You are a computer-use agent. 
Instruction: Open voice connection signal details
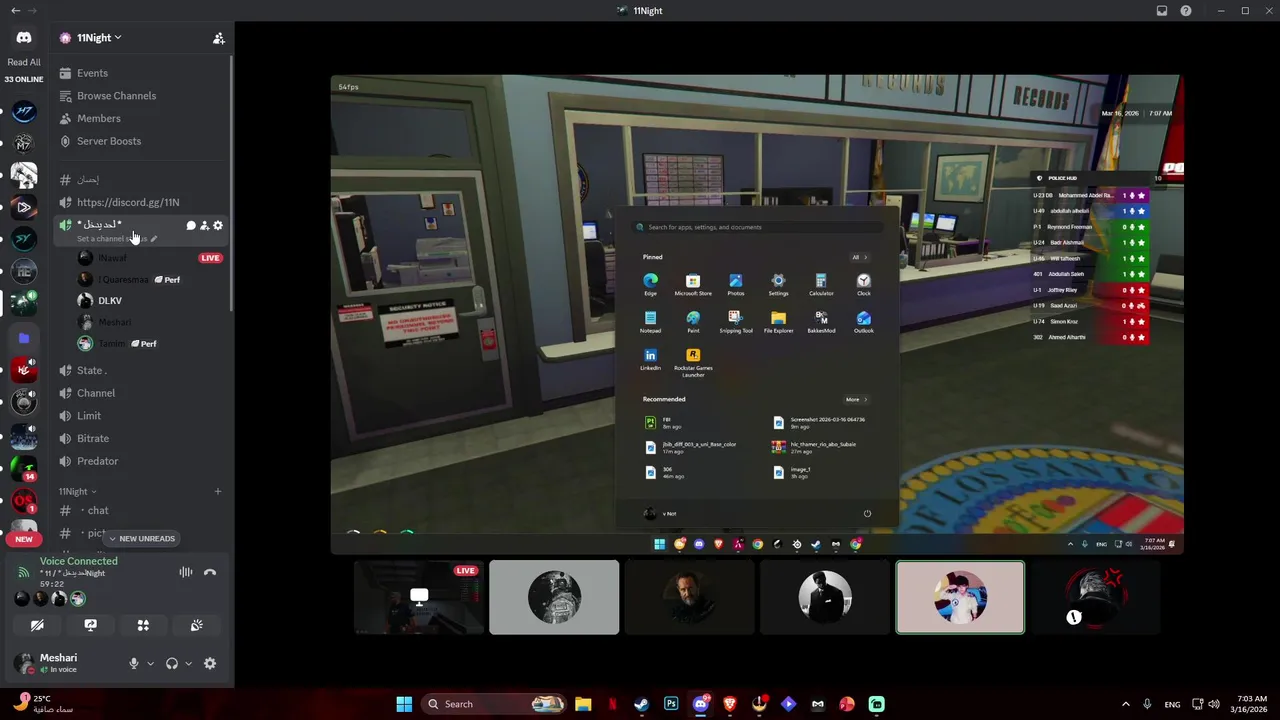(24, 572)
